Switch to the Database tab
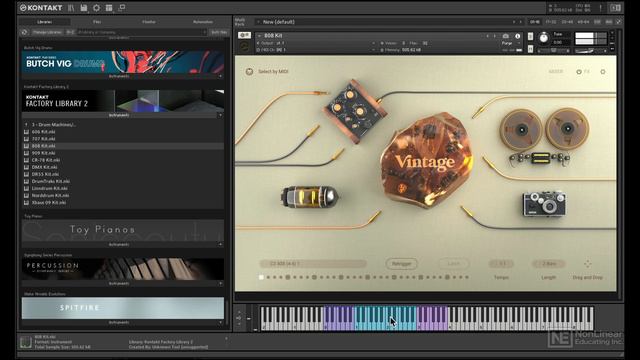This screenshot has width=640, height=360. (x=149, y=22)
